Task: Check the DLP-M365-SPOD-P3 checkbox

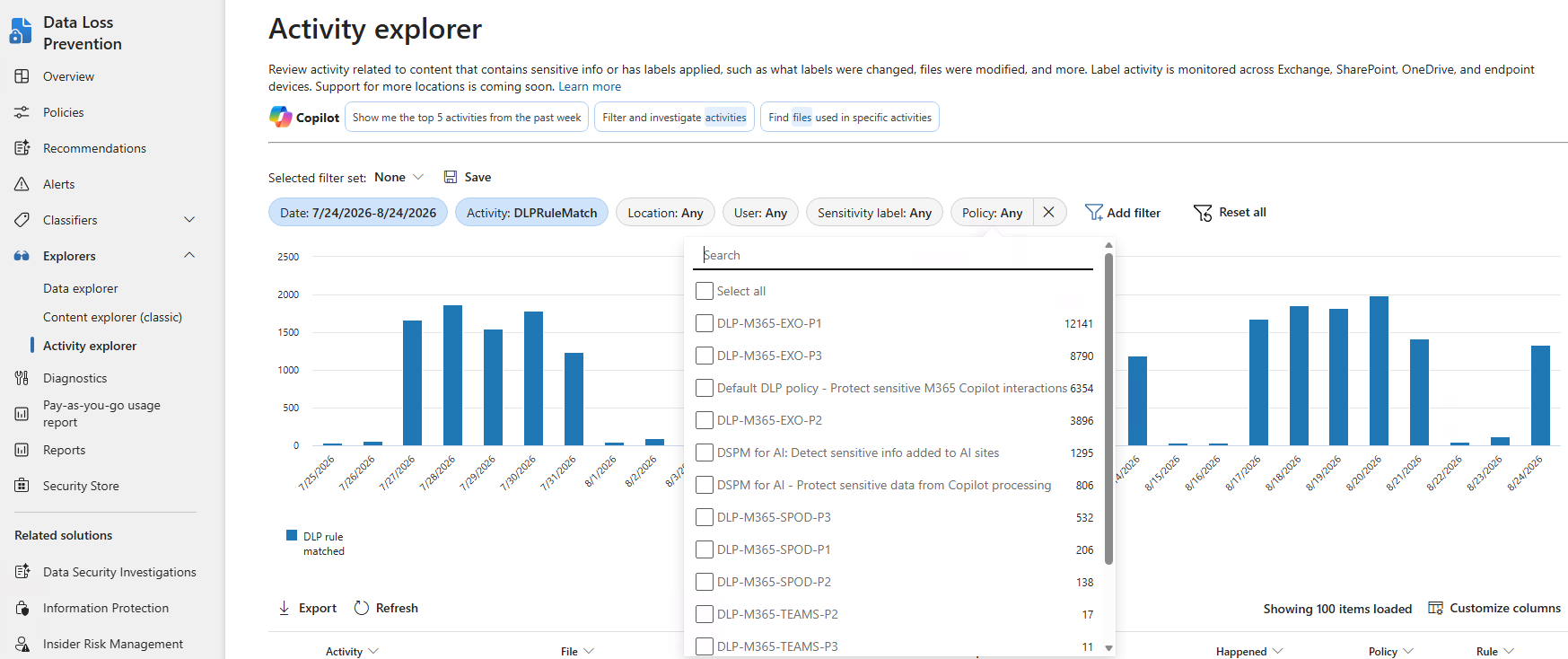Action: coord(705,517)
